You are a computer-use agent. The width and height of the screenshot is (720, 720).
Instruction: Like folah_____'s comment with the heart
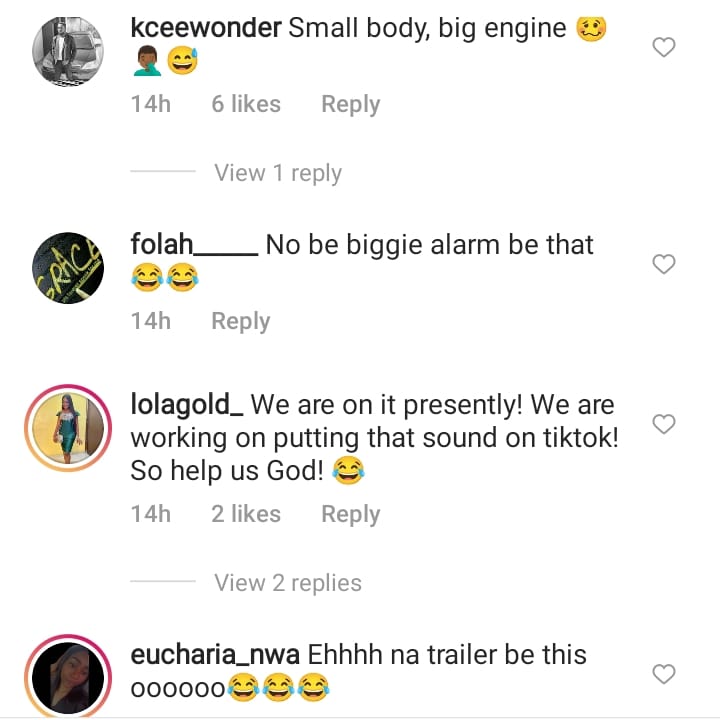pyautogui.click(x=663, y=264)
